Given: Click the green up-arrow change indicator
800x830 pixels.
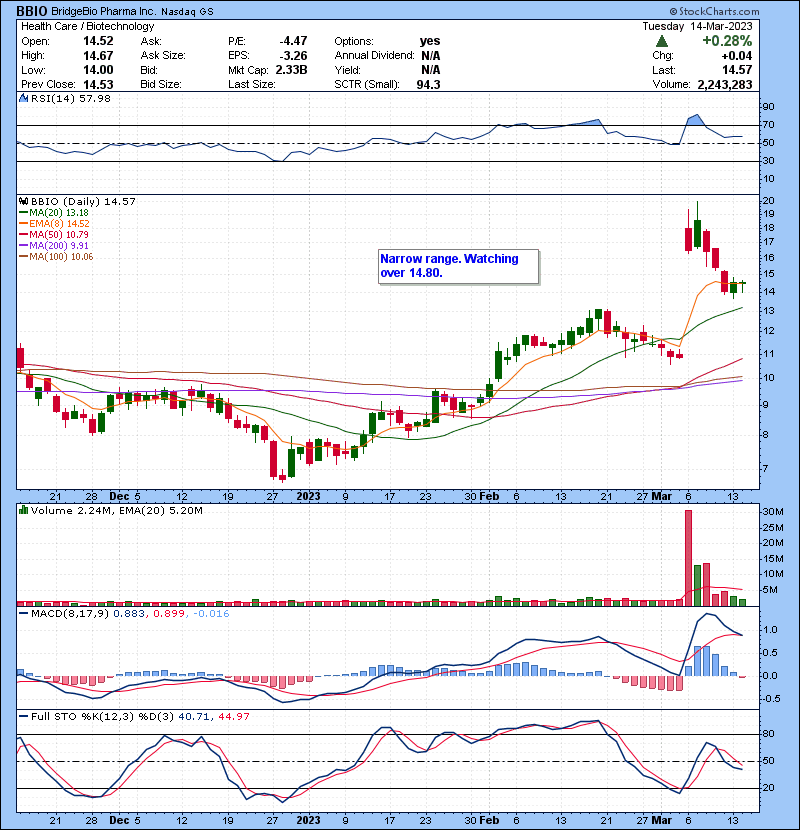Looking at the screenshot, I should 661,41.
